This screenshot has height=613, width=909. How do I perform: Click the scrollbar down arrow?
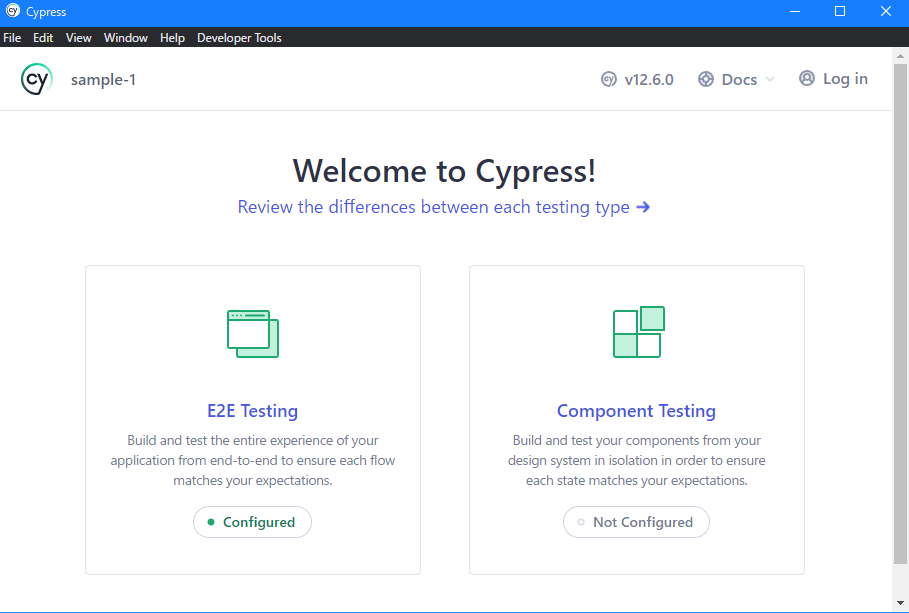click(900, 603)
